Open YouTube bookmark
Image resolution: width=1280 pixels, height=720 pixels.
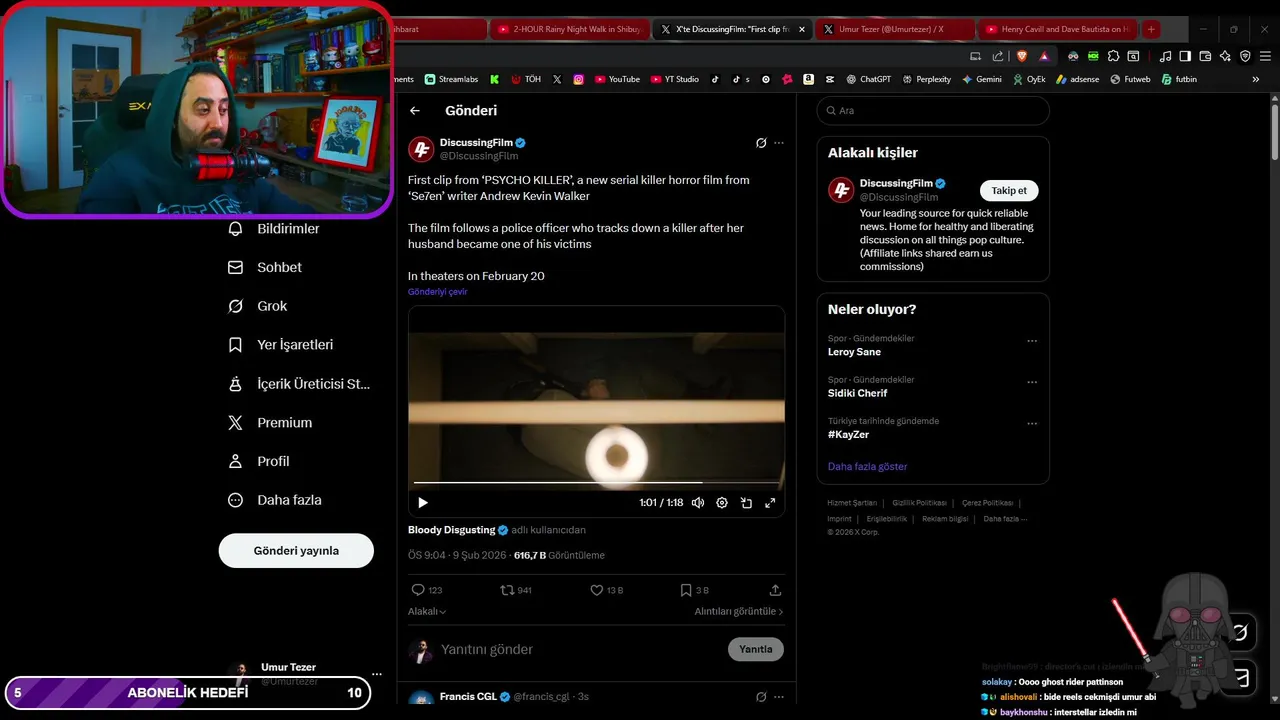(617, 79)
